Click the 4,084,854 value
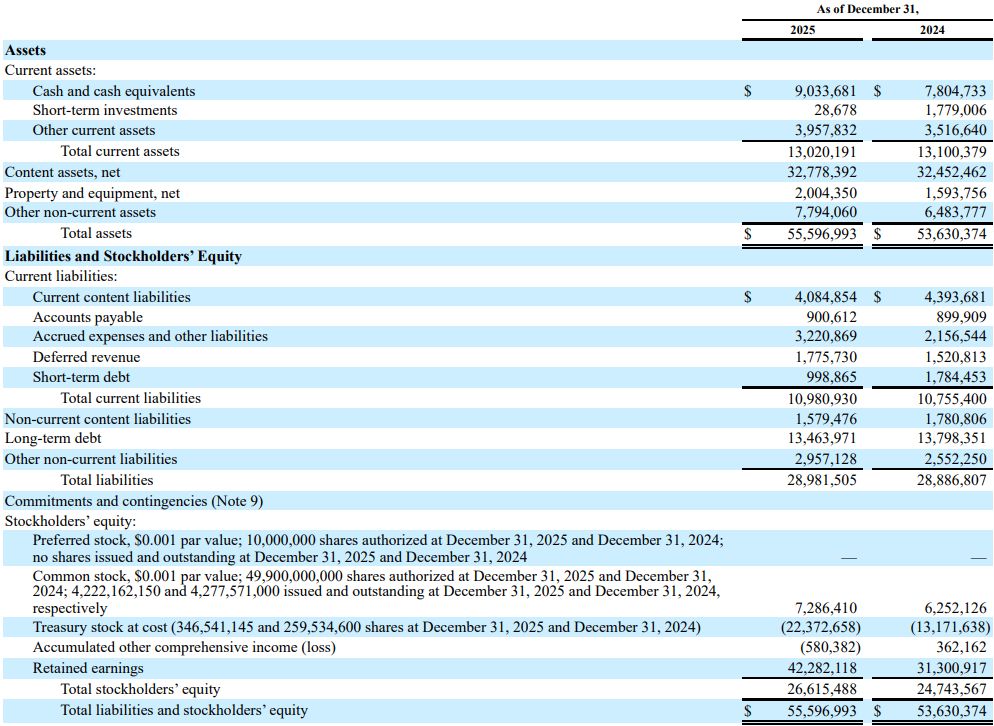The width and height of the screenshot is (994, 726). [x=825, y=297]
